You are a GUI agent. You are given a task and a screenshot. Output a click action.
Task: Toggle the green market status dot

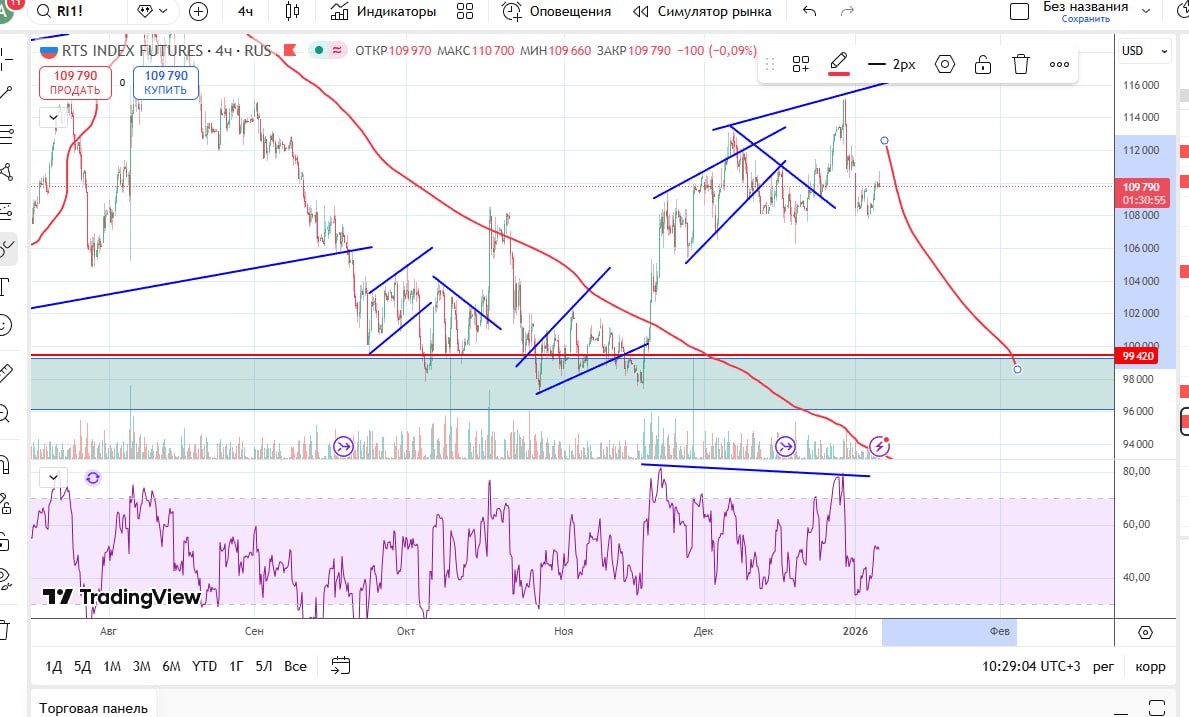tap(318, 51)
